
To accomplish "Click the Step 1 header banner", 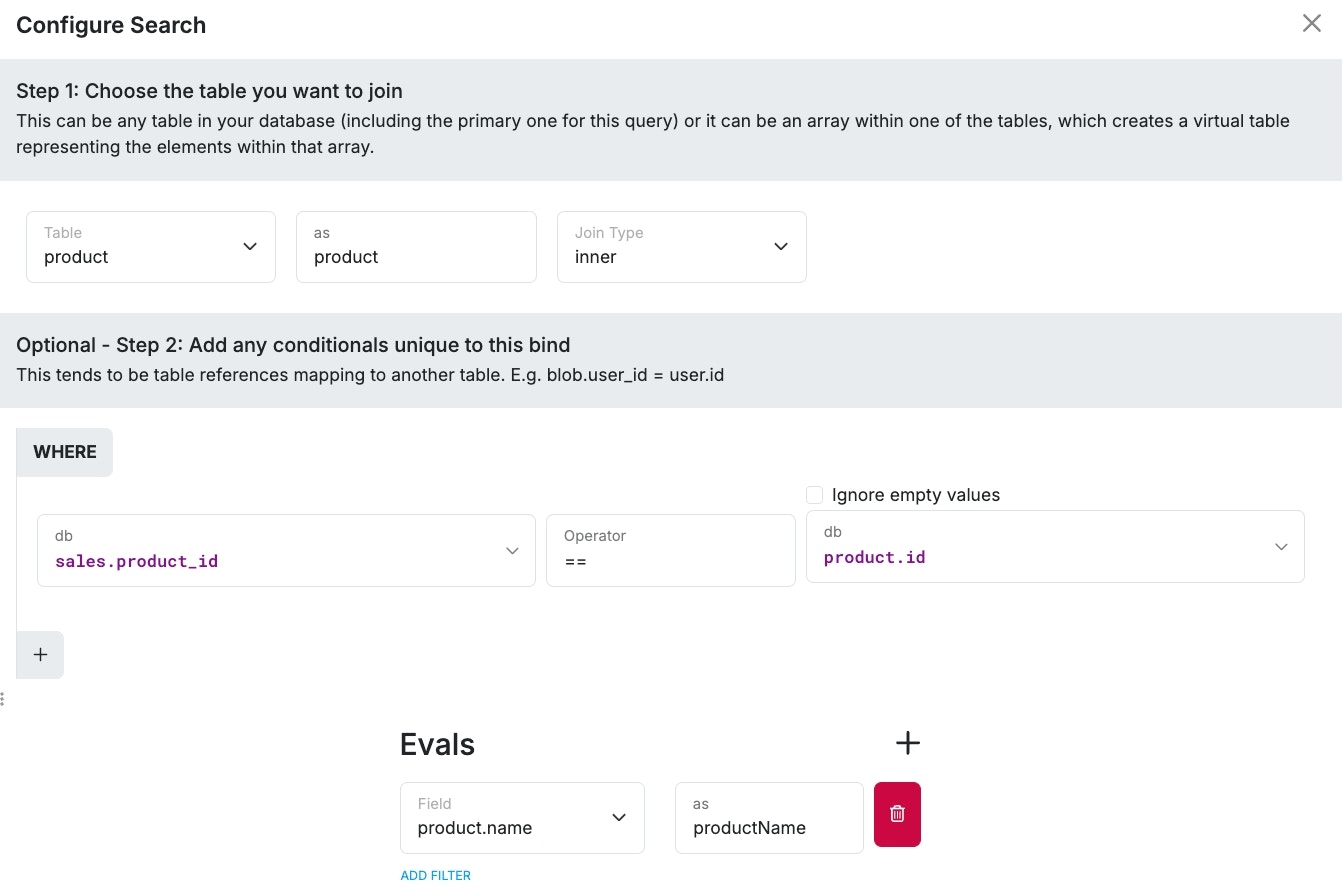I will click(x=209, y=91).
